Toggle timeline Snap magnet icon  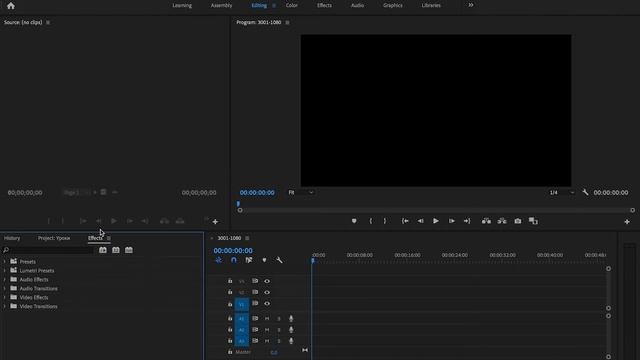[x=233, y=260]
